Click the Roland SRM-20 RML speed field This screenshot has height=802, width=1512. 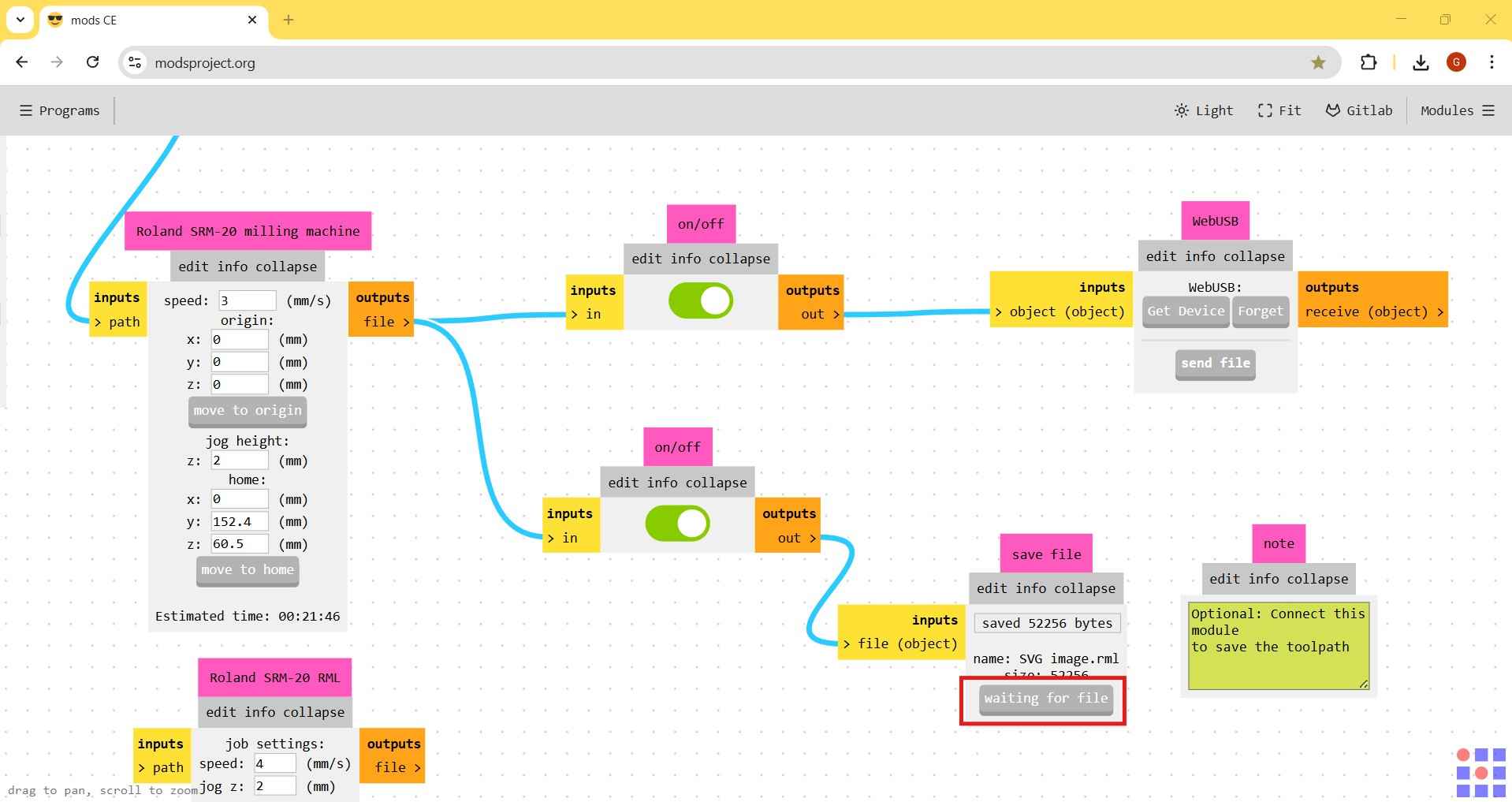[275, 763]
